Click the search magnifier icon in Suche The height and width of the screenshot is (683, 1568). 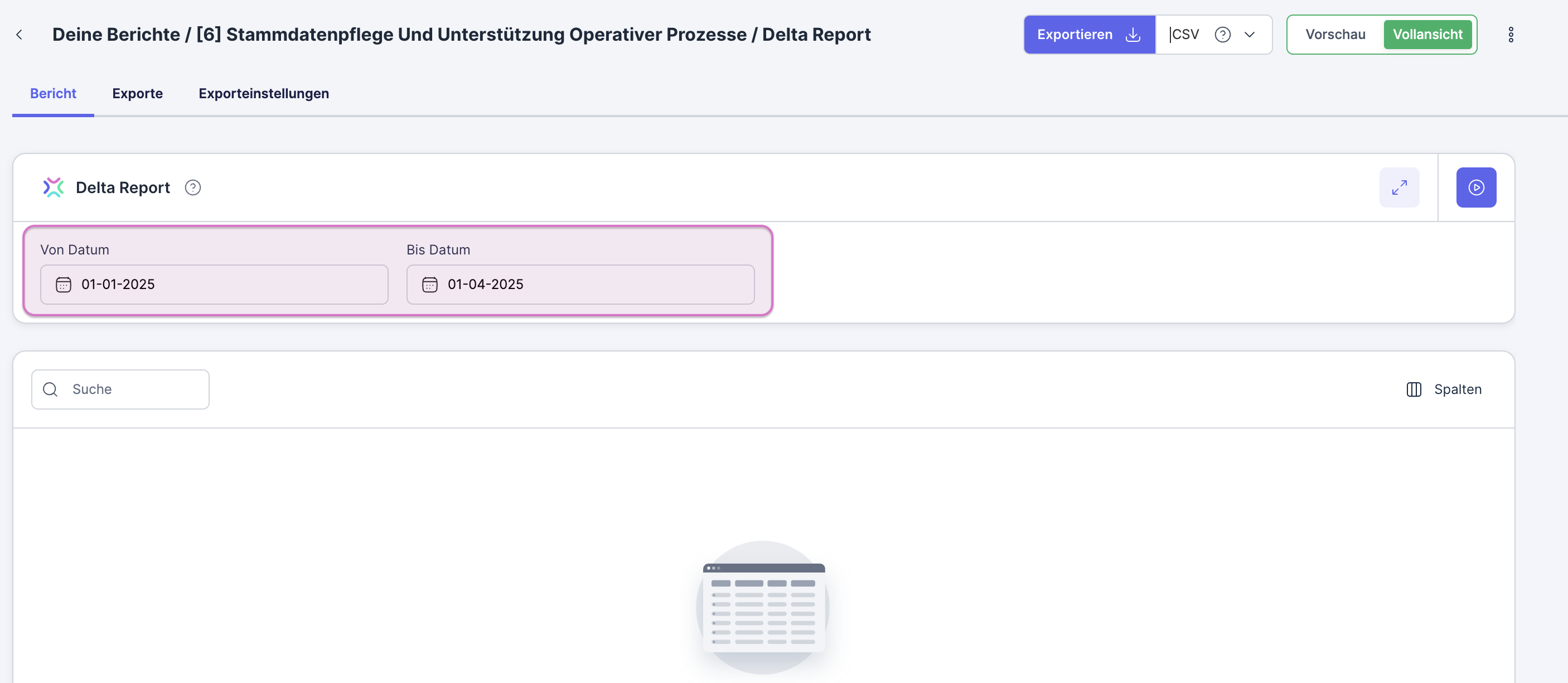click(x=50, y=389)
